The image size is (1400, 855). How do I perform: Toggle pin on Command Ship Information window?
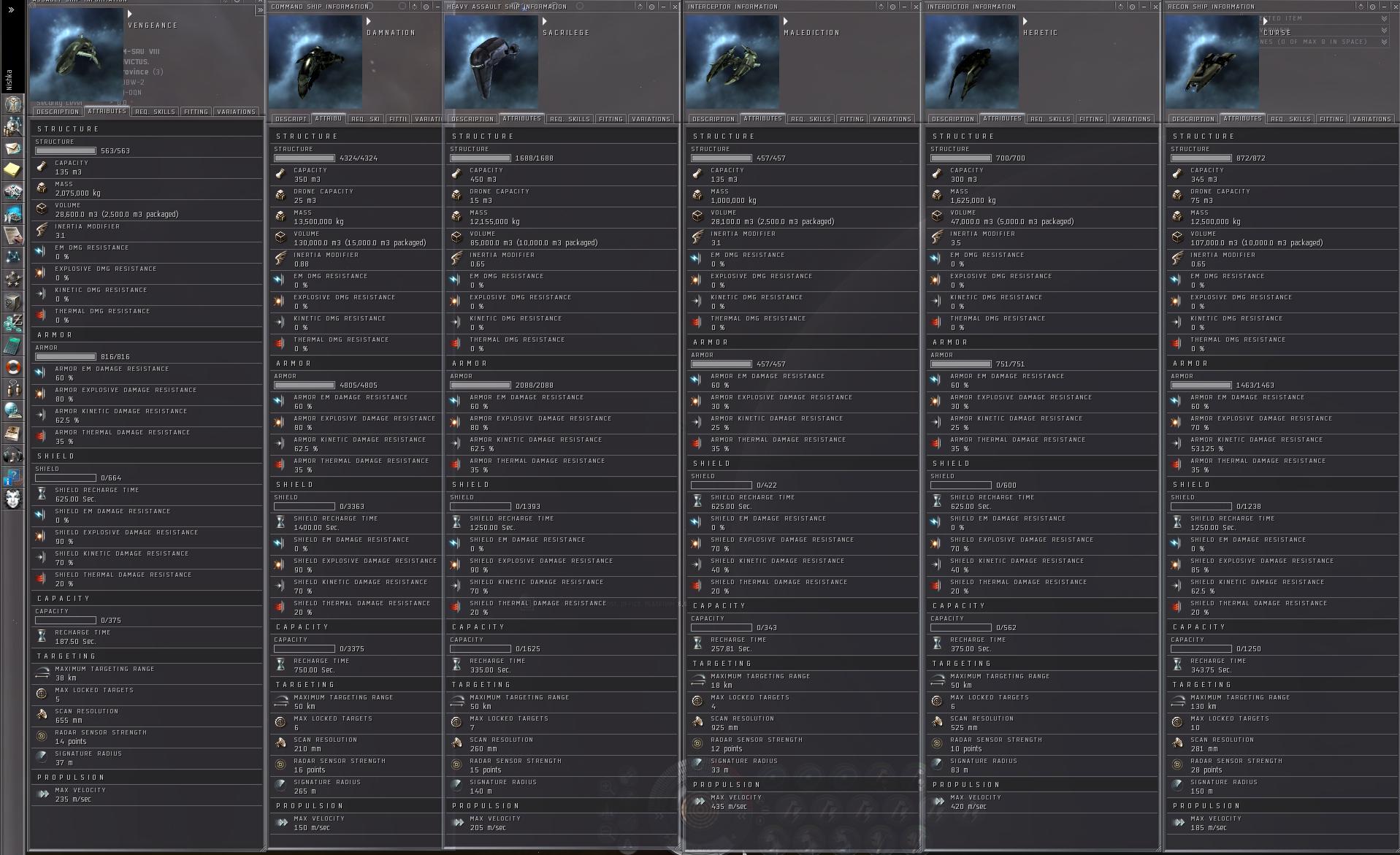tap(426, 7)
